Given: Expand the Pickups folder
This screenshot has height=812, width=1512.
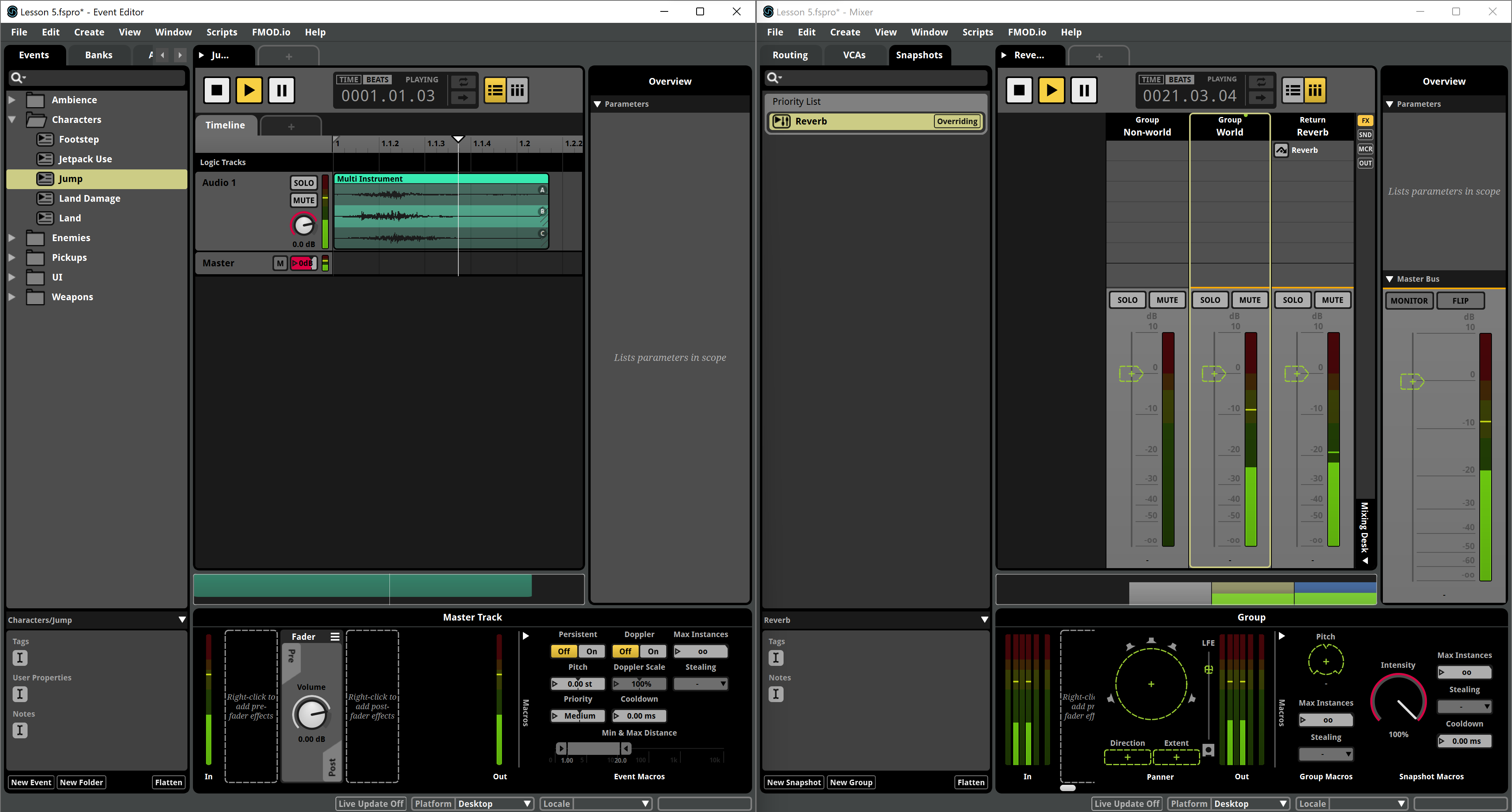Looking at the screenshot, I should pyautogui.click(x=12, y=258).
